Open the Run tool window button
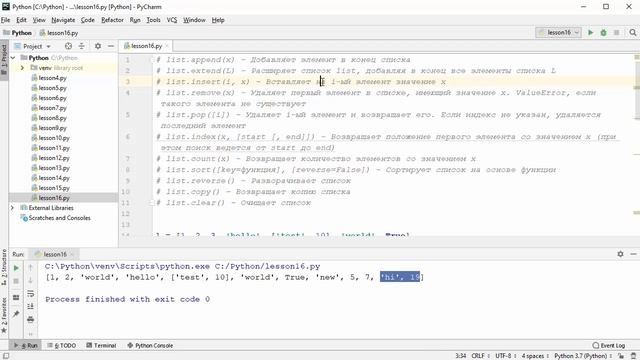 (x=26, y=345)
